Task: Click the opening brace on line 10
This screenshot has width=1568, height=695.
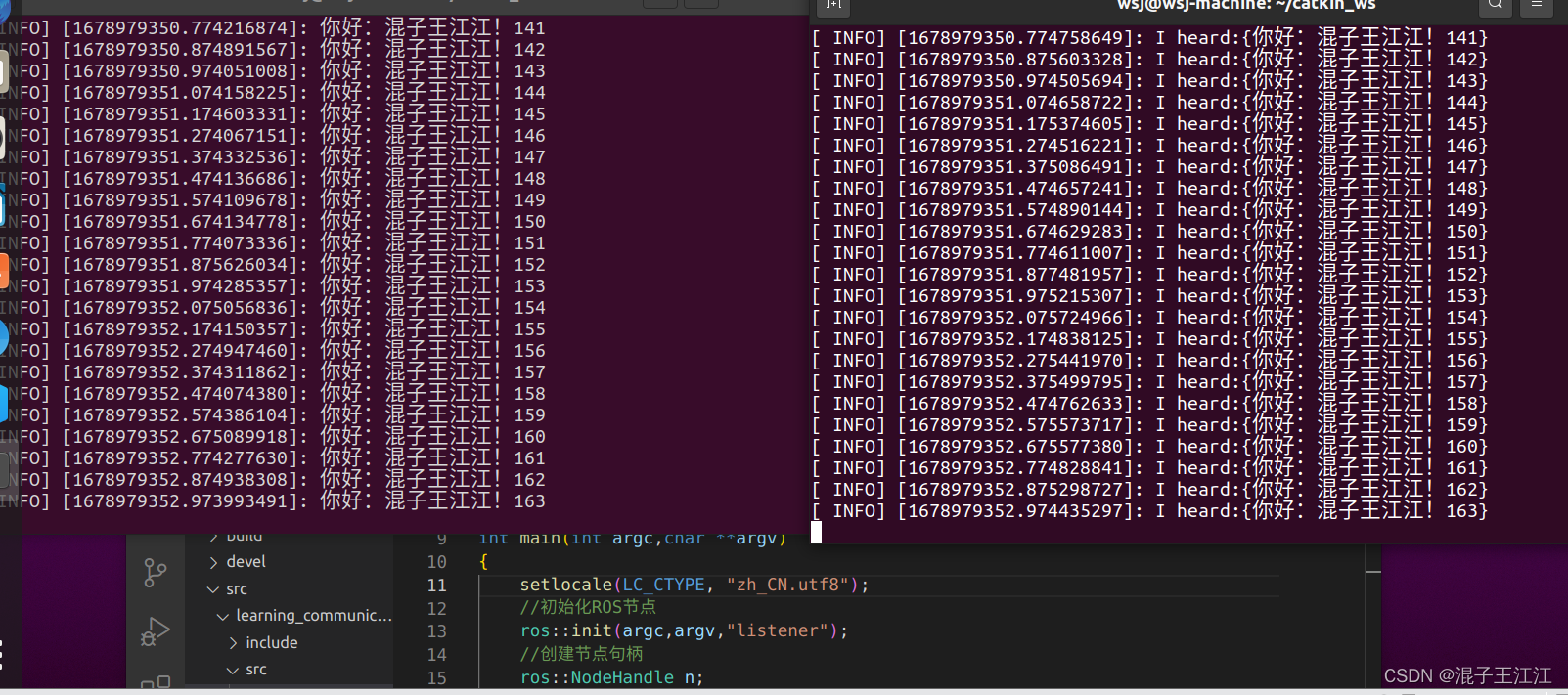Action: (x=483, y=562)
